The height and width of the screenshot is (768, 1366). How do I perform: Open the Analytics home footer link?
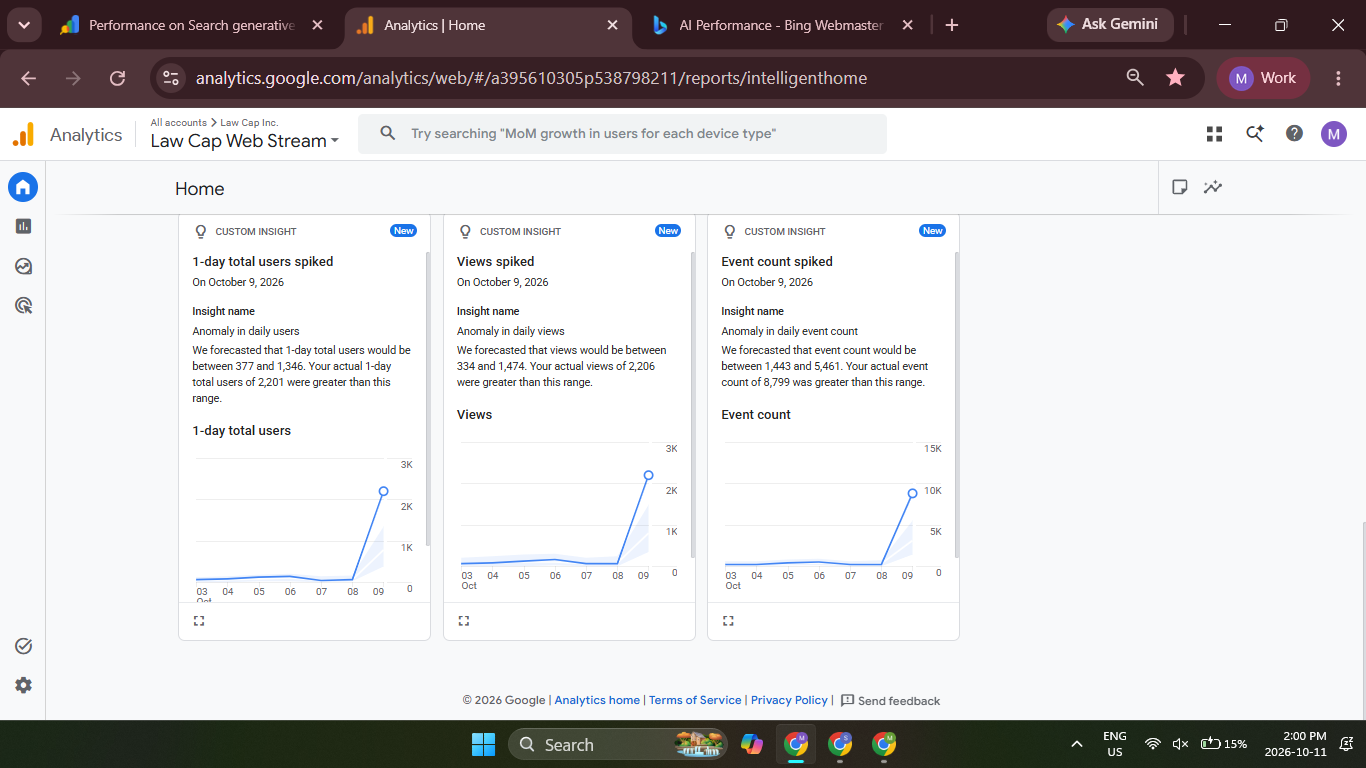pos(597,700)
